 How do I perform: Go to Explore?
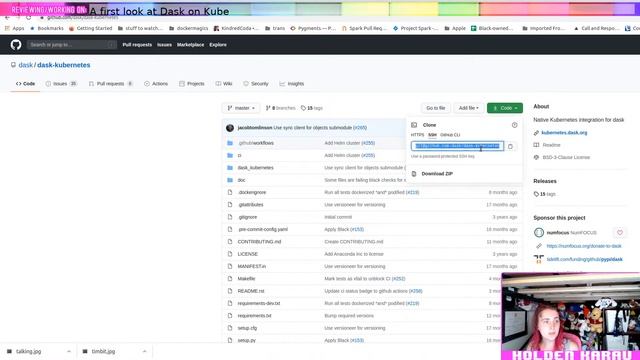218,44
